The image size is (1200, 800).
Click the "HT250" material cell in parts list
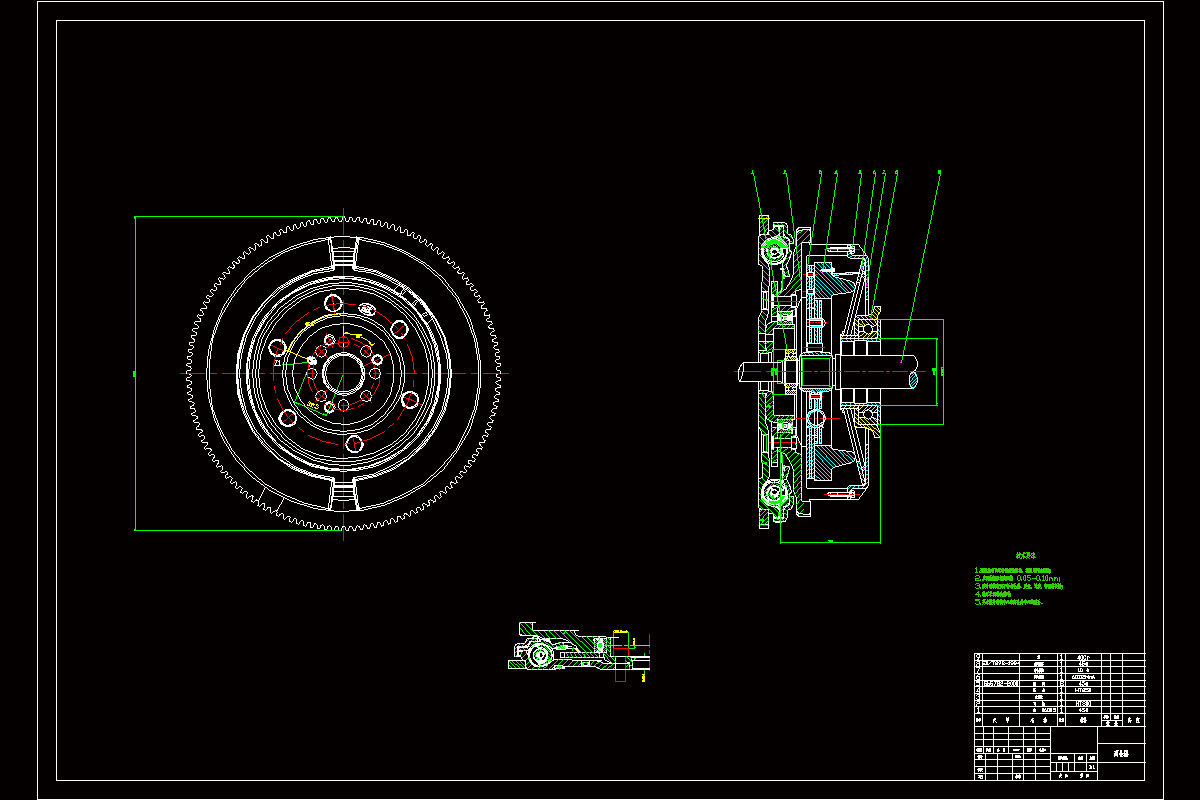click(1083, 690)
